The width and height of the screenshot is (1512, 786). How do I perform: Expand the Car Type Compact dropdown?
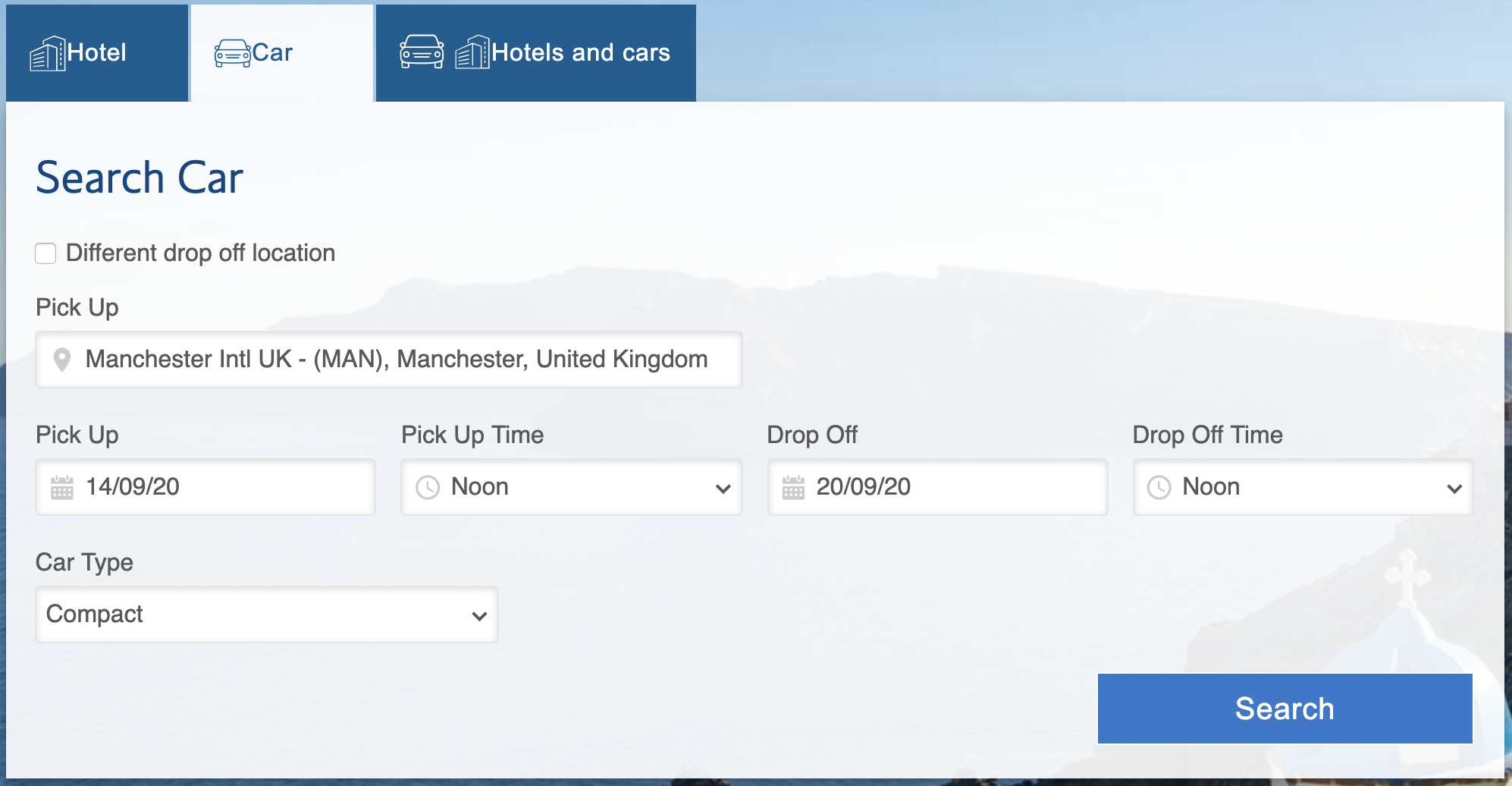(x=267, y=615)
